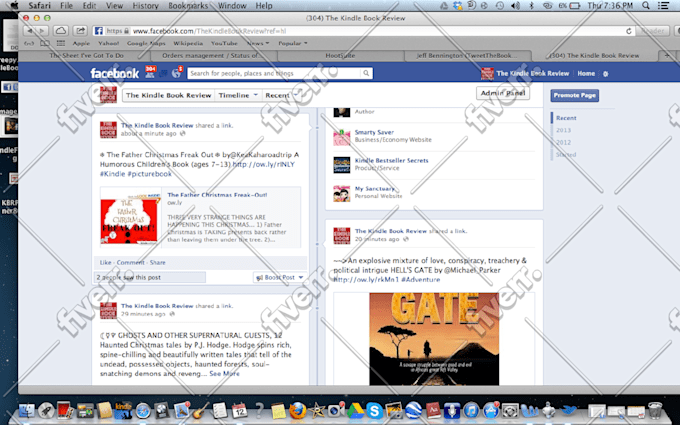Viewport: 680px width, 425px height.
Task: Open the Smarty Saver page link
Action: (374, 132)
